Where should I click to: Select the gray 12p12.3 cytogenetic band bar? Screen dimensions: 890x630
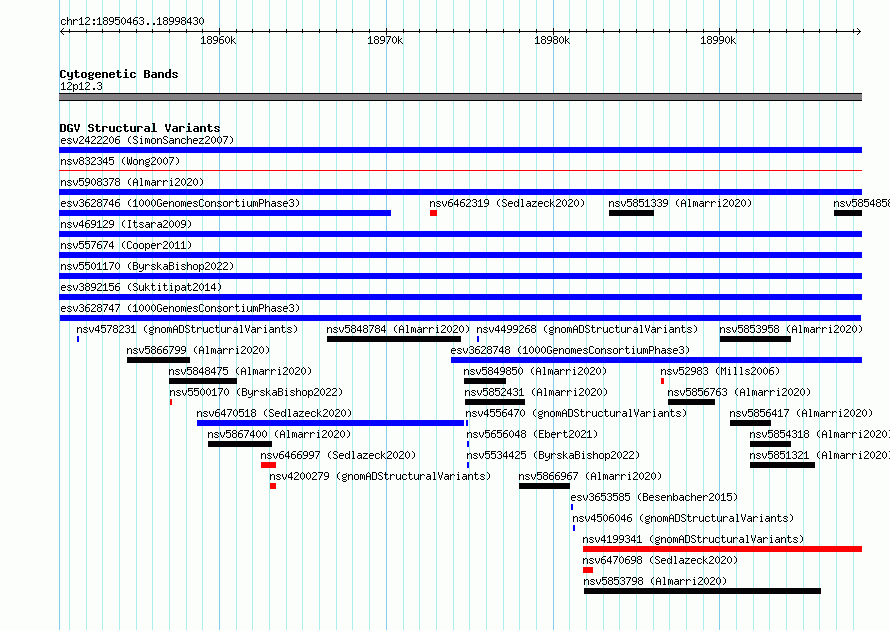[x=460, y=97]
